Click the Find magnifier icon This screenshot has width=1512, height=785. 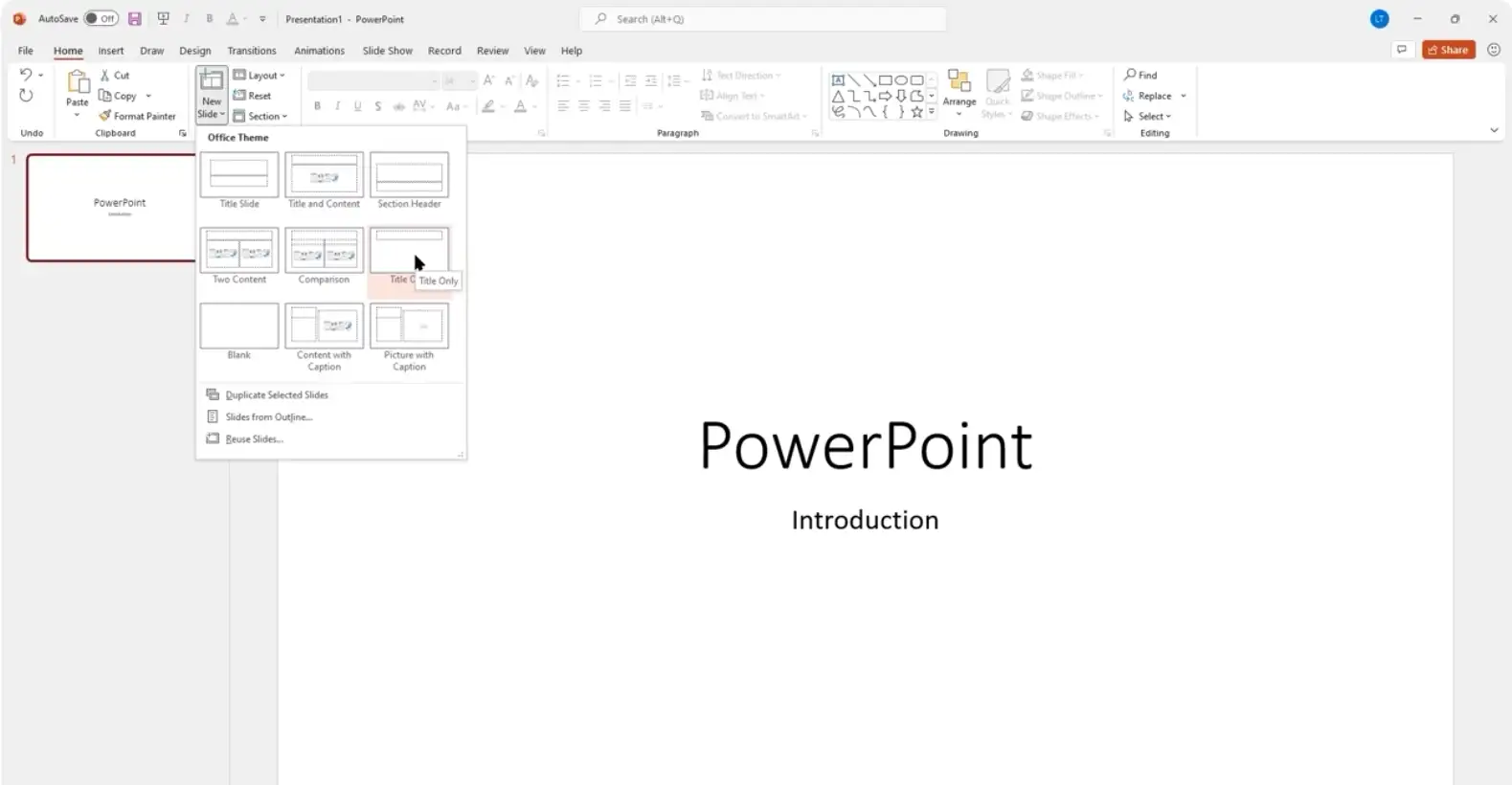pos(1131,75)
